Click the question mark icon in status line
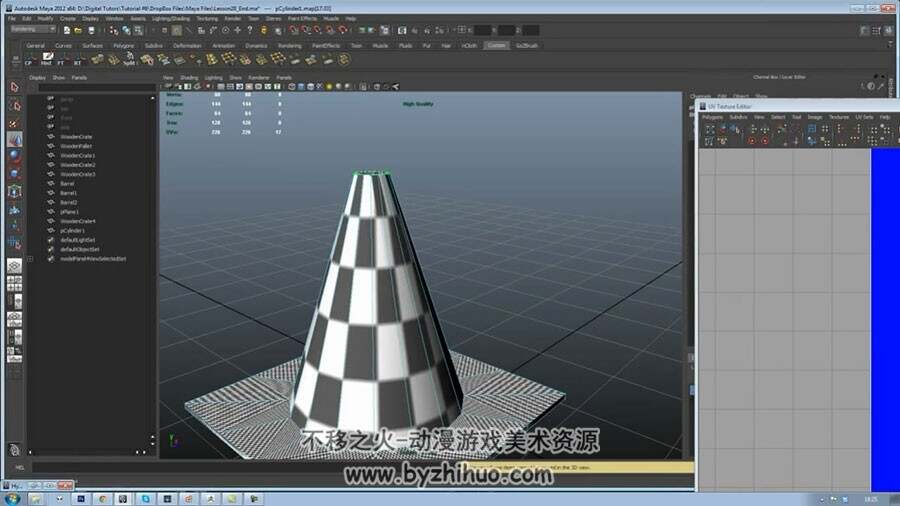 tap(250, 30)
